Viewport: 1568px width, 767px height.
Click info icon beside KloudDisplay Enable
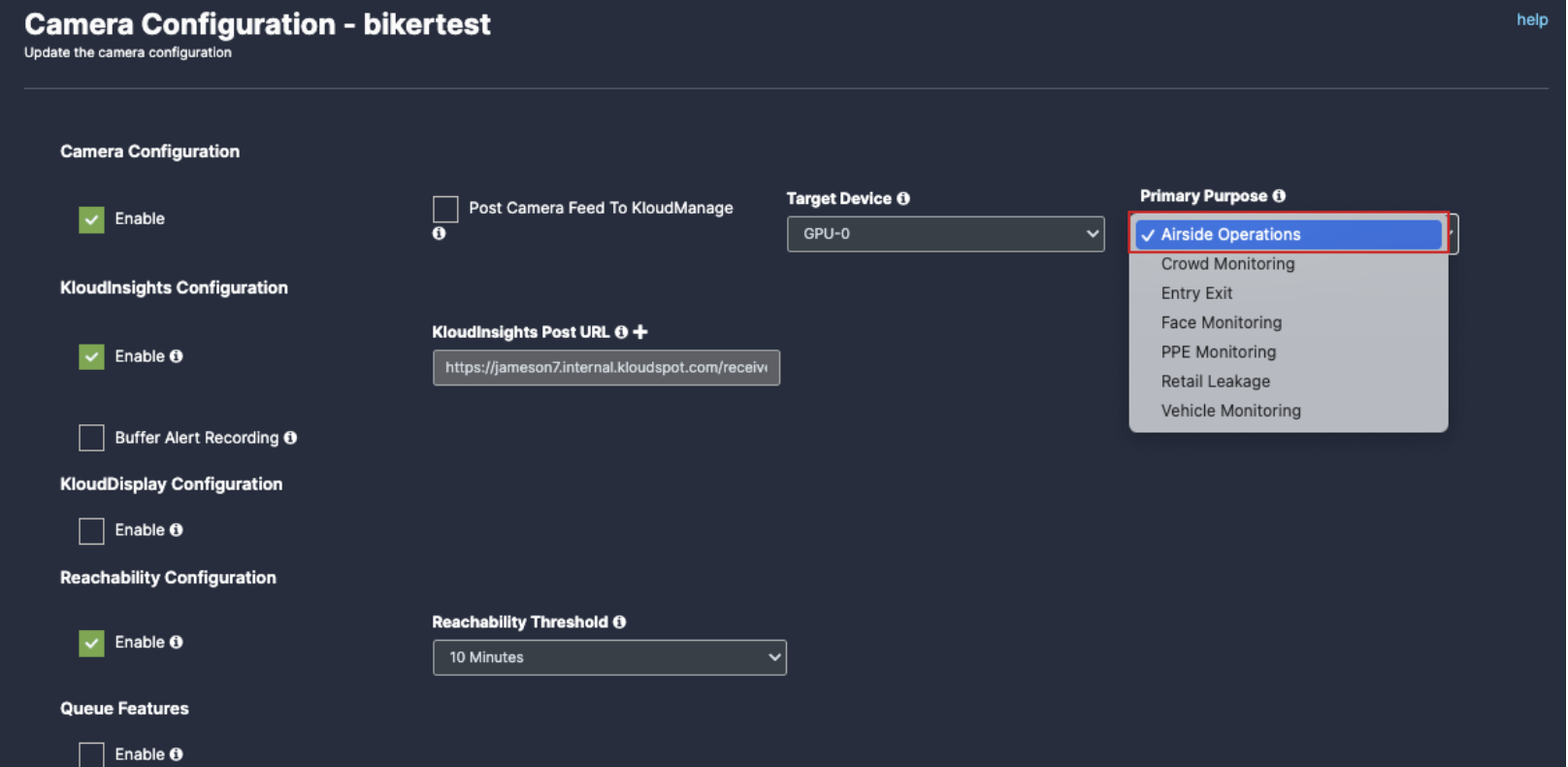click(176, 530)
